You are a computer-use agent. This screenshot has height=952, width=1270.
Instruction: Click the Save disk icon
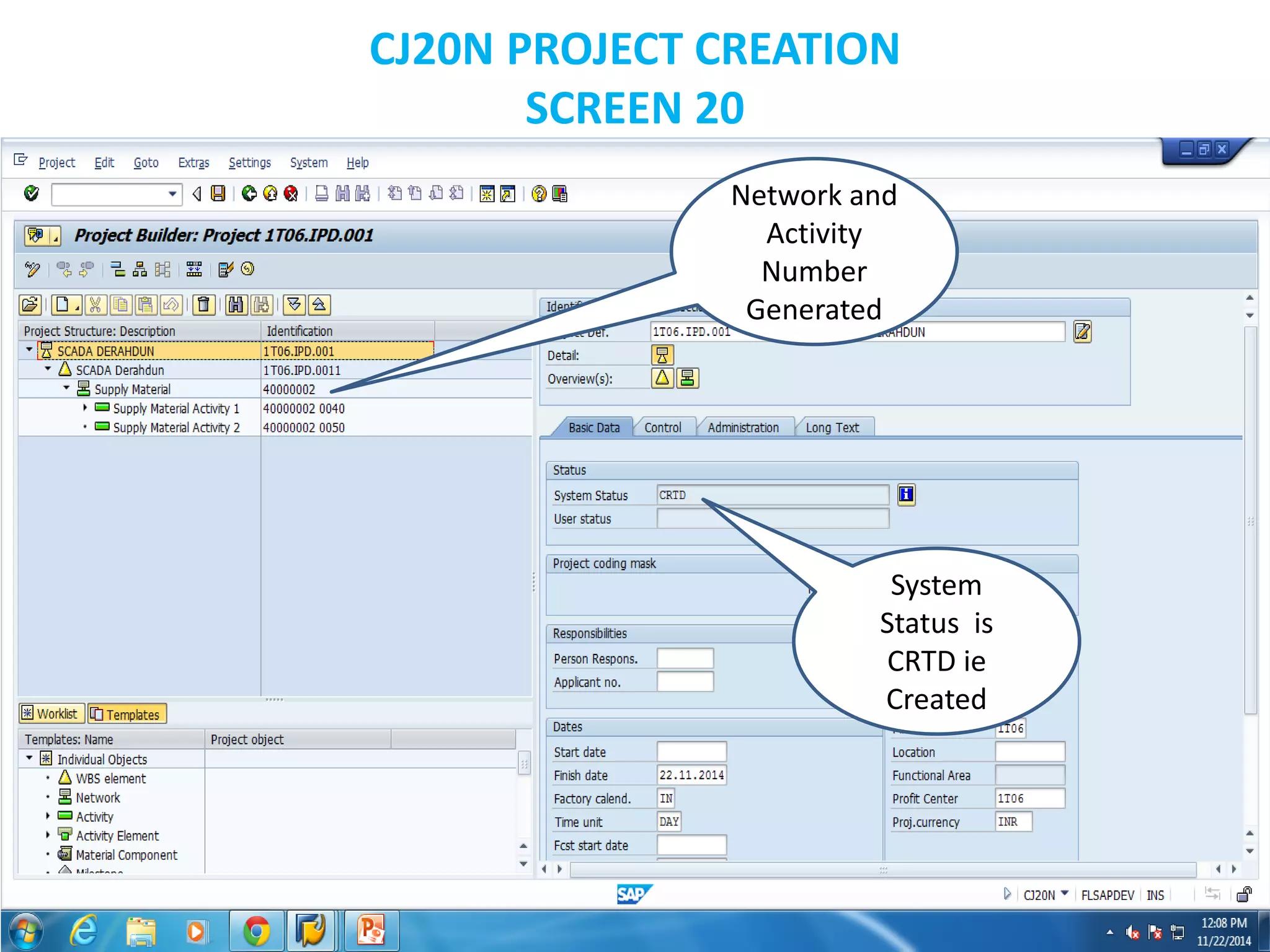pos(218,194)
